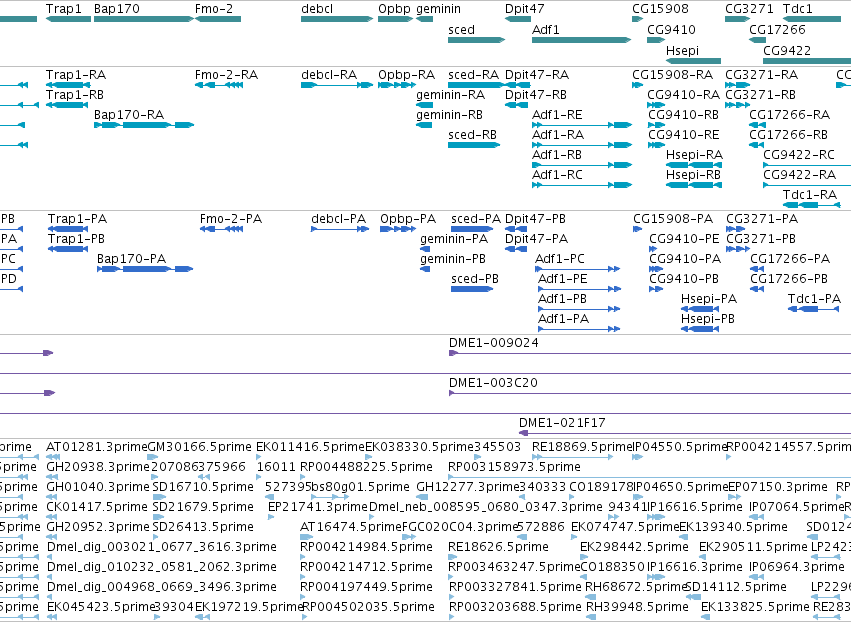The height and width of the screenshot is (622, 851).
Task: Click the Hsepi gene label
Action: pos(682,50)
